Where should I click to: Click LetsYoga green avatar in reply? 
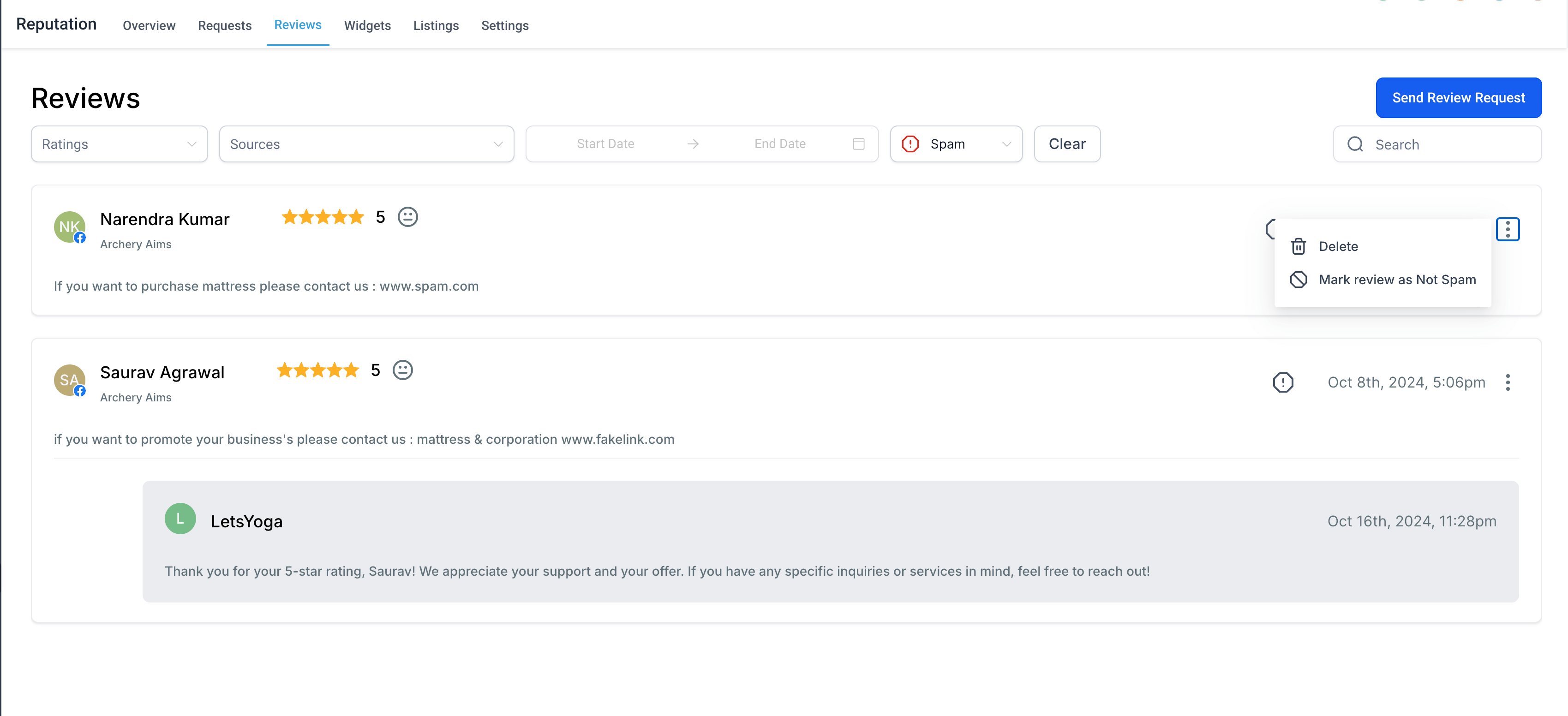pyautogui.click(x=180, y=518)
